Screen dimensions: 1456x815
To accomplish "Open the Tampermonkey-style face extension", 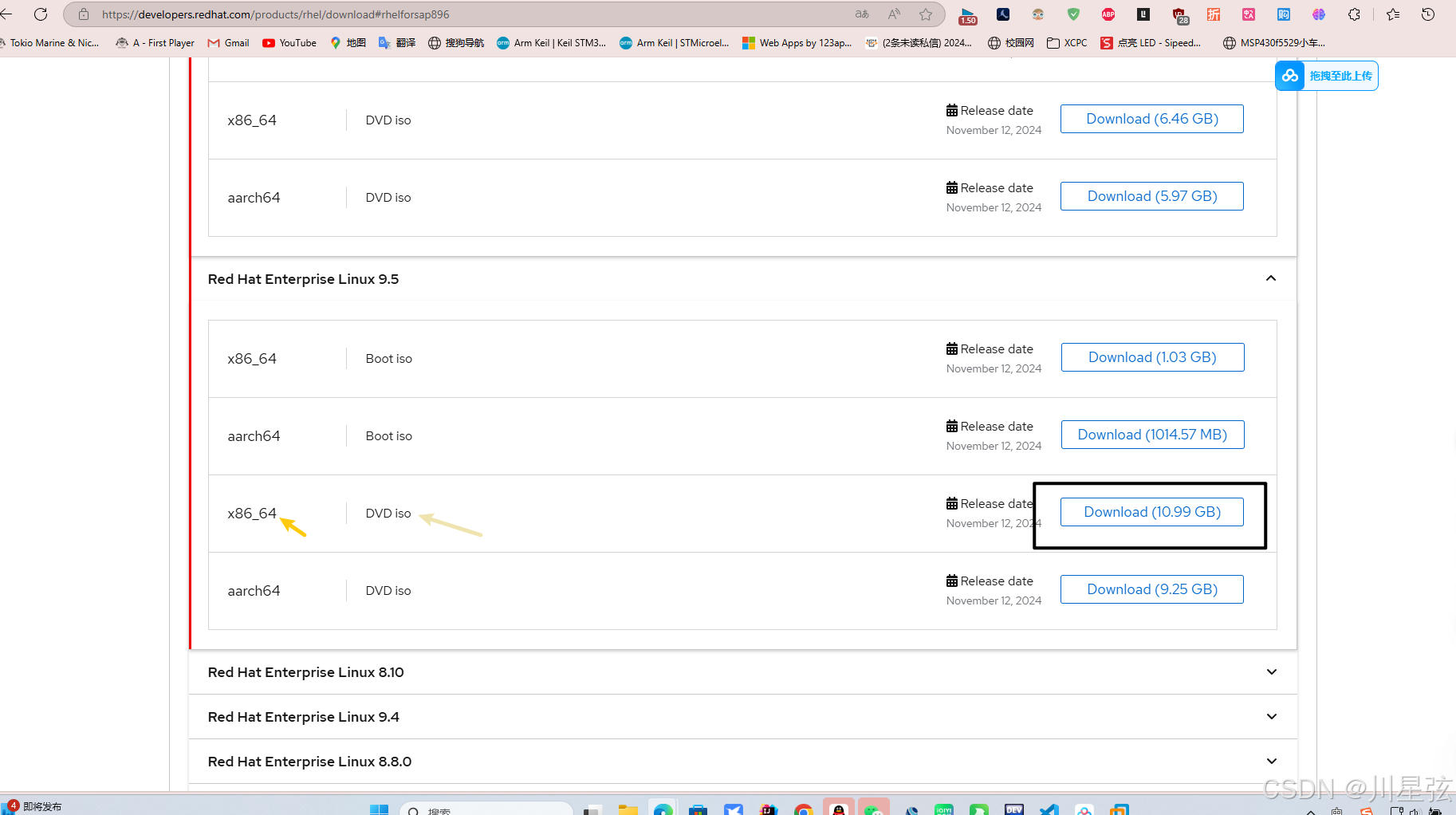I will pyautogui.click(x=1038, y=14).
